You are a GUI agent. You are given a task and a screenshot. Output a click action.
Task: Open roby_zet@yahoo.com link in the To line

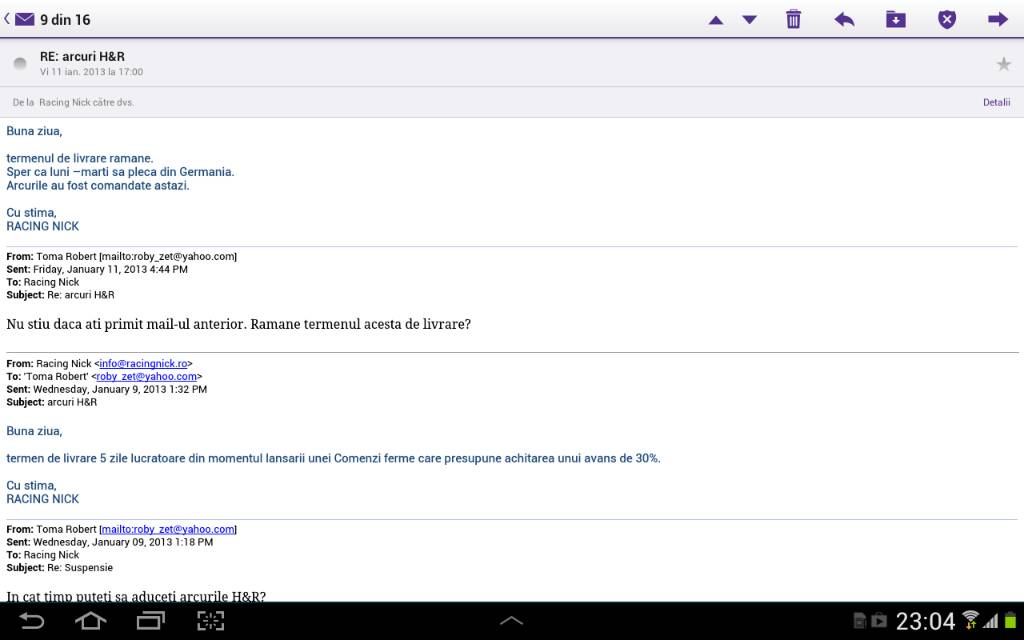147,377
